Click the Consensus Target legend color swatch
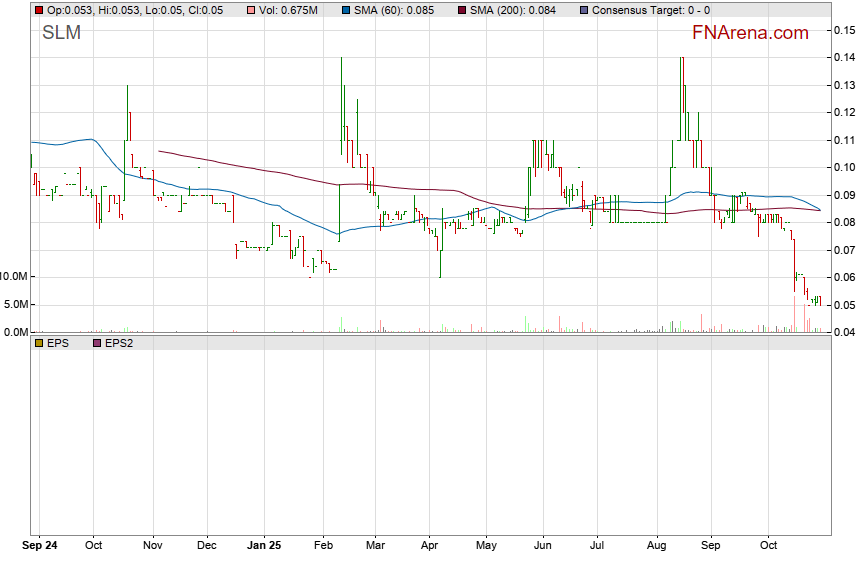The image size is (859, 566). [584, 10]
